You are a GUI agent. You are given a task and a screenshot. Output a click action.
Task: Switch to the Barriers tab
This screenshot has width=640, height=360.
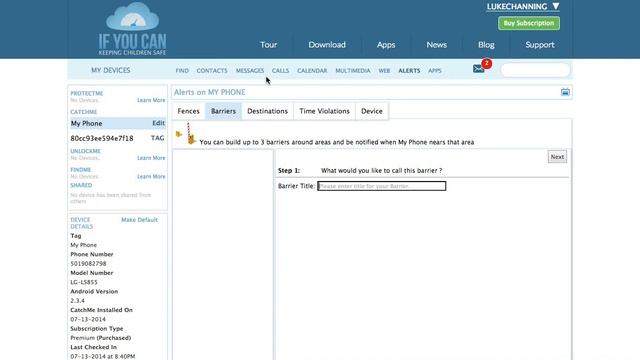tap(223, 111)
